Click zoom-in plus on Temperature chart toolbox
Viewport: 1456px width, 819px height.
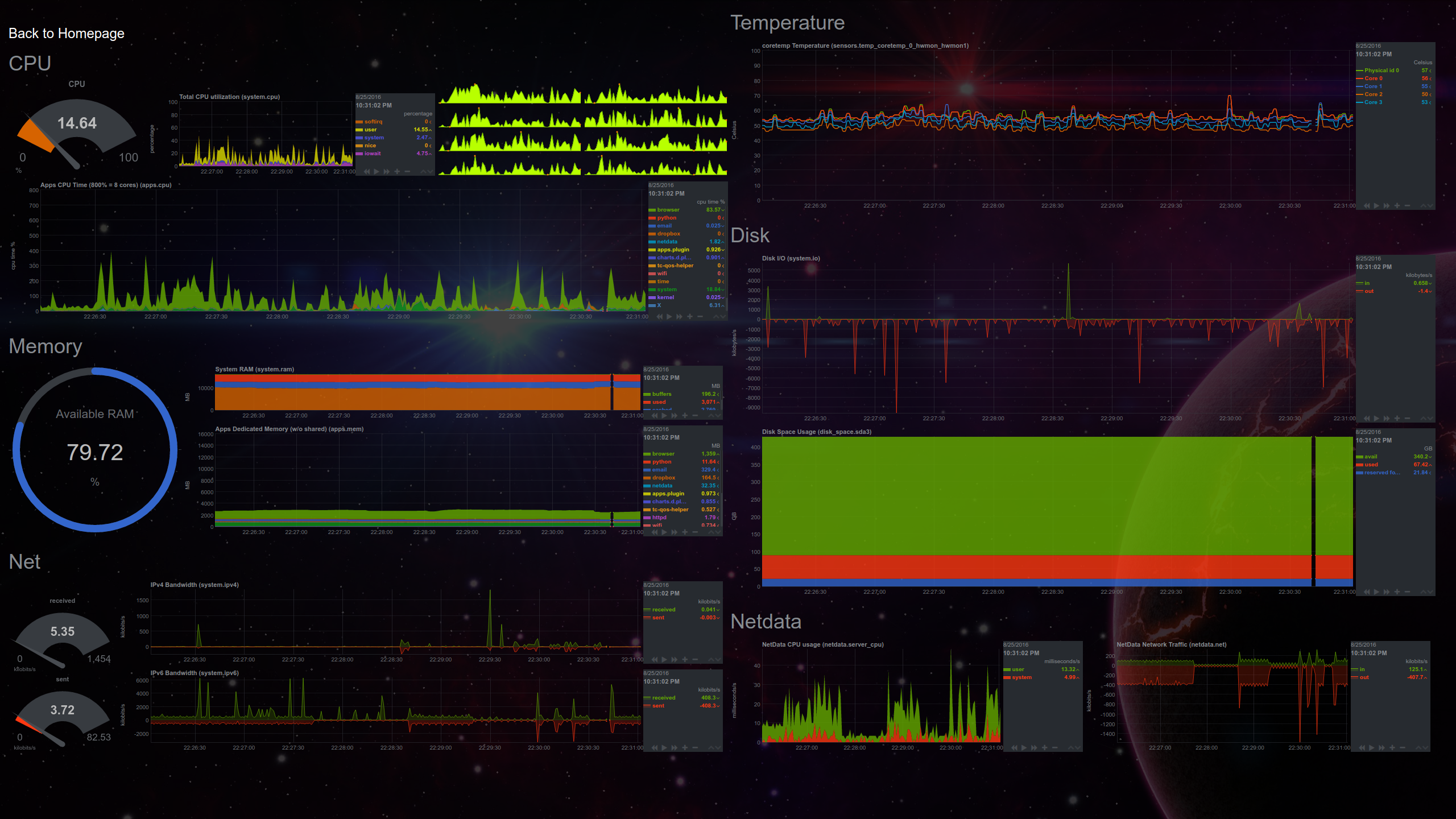pyautogui.click(x=1397, y=206)
